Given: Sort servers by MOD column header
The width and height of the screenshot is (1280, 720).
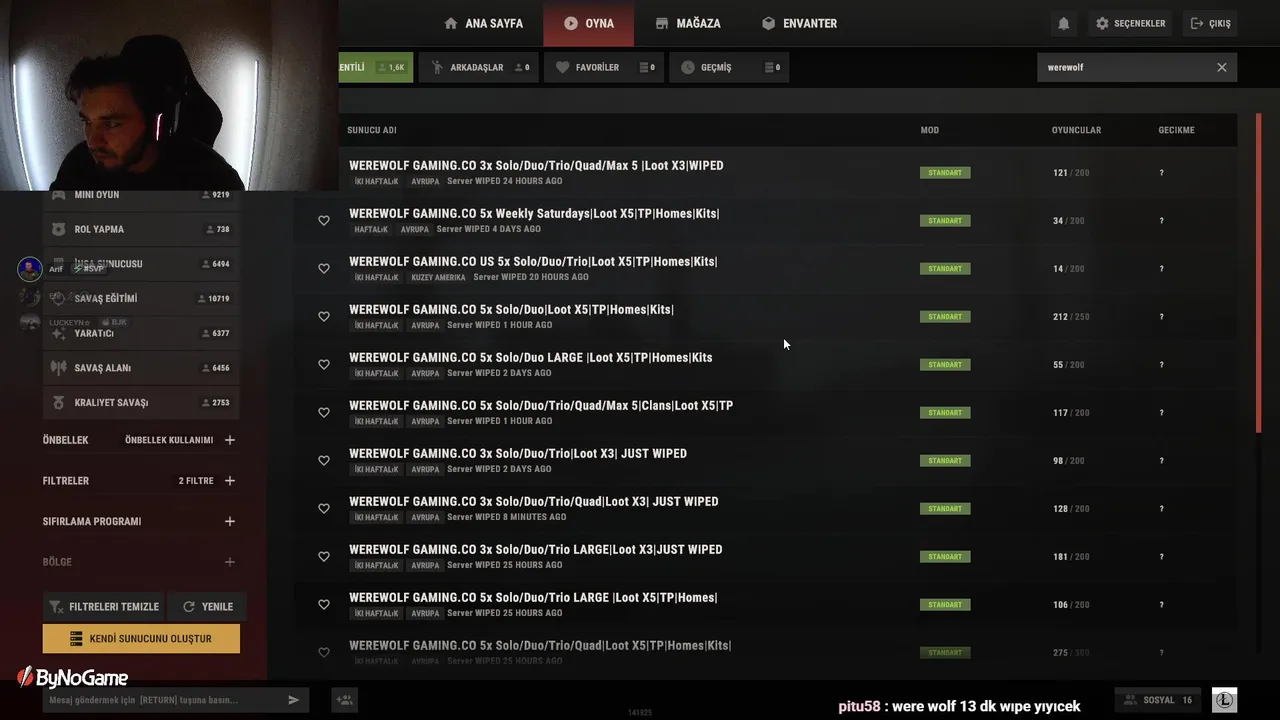Looking at the screenshot, I should tap(930, 130).
